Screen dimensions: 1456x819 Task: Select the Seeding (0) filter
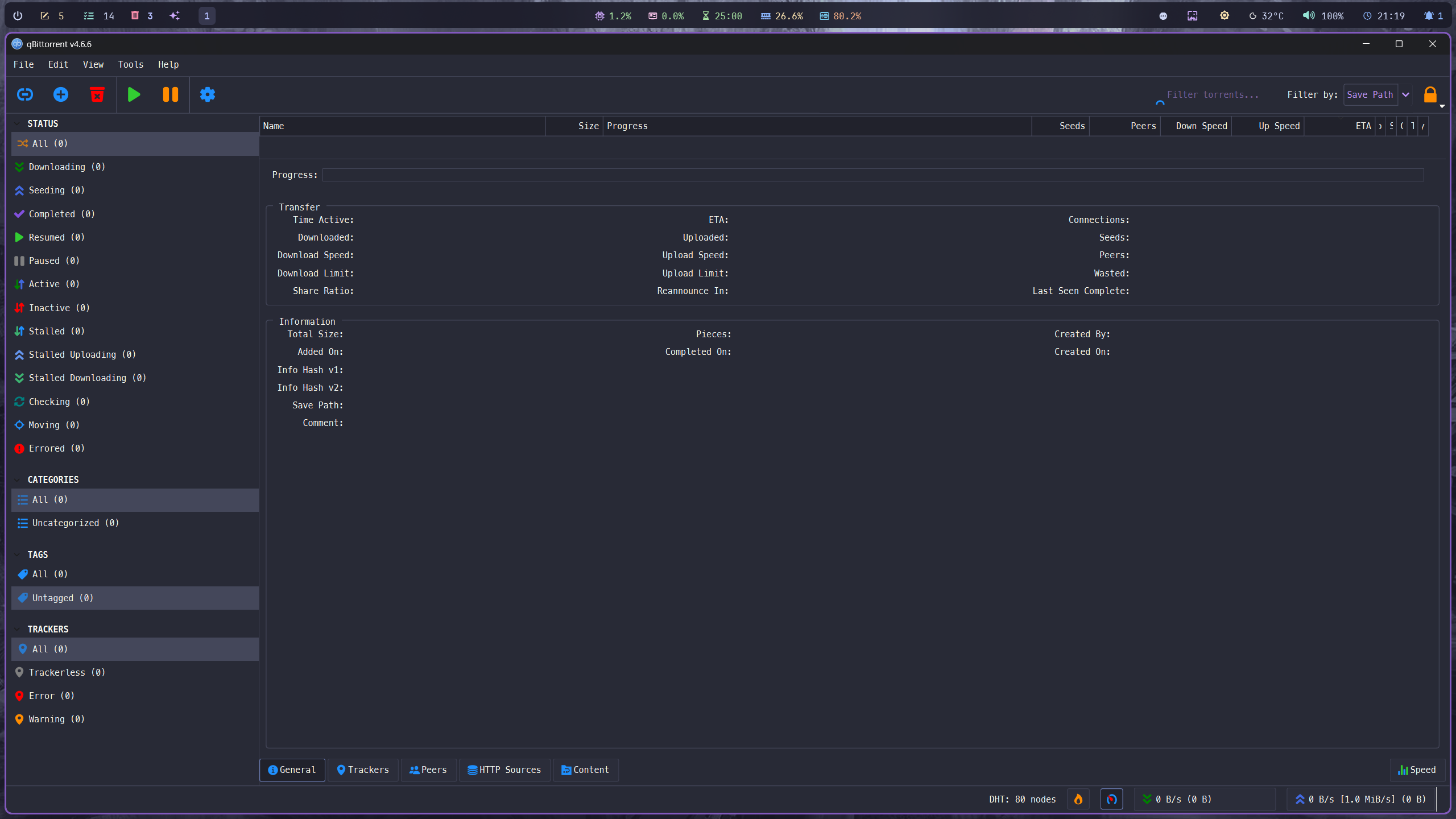click(135, 190)
